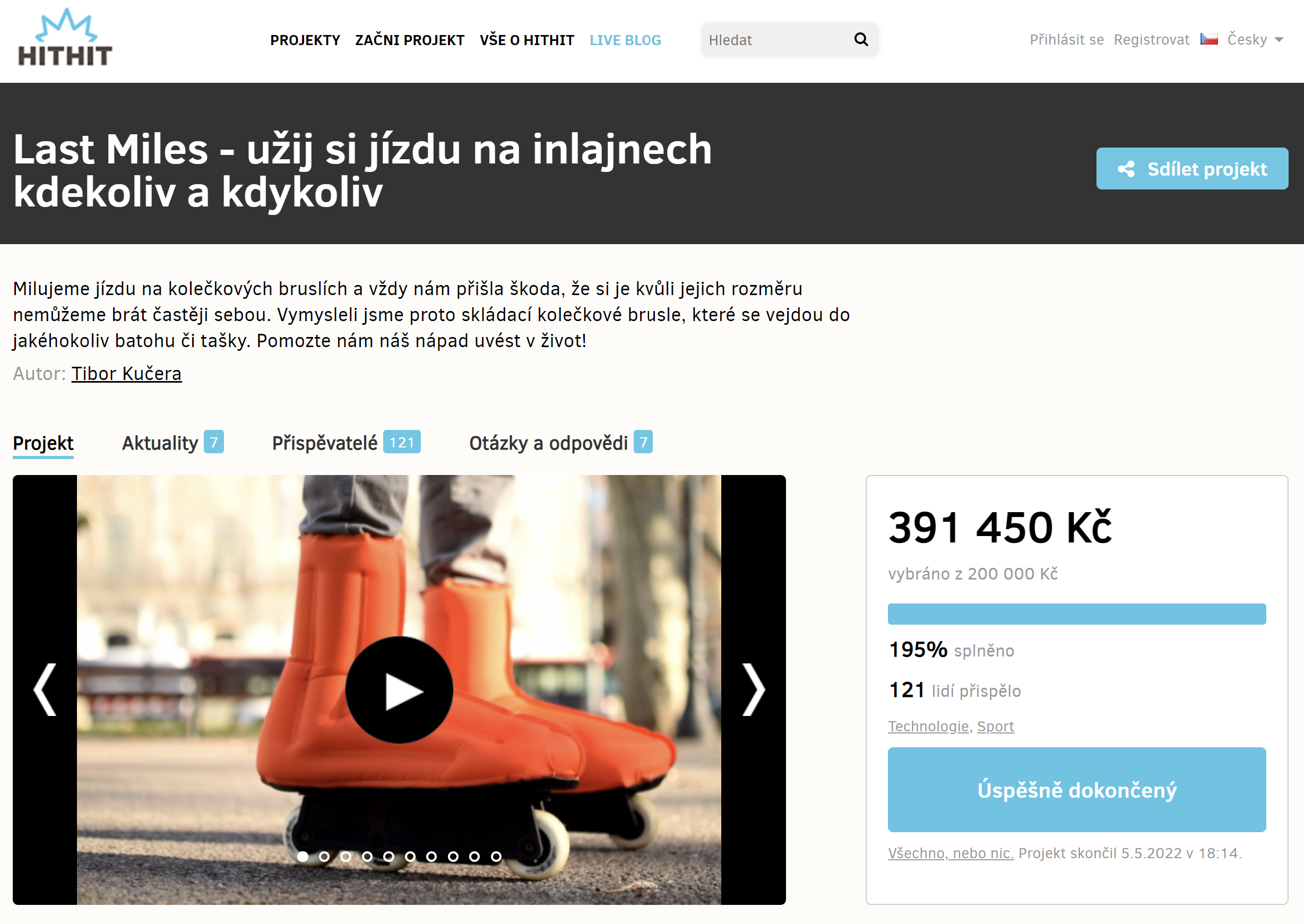Show previous slide with left arrow
The height and width of the screenshot is (924, 1304).
[x=45, y=689]
